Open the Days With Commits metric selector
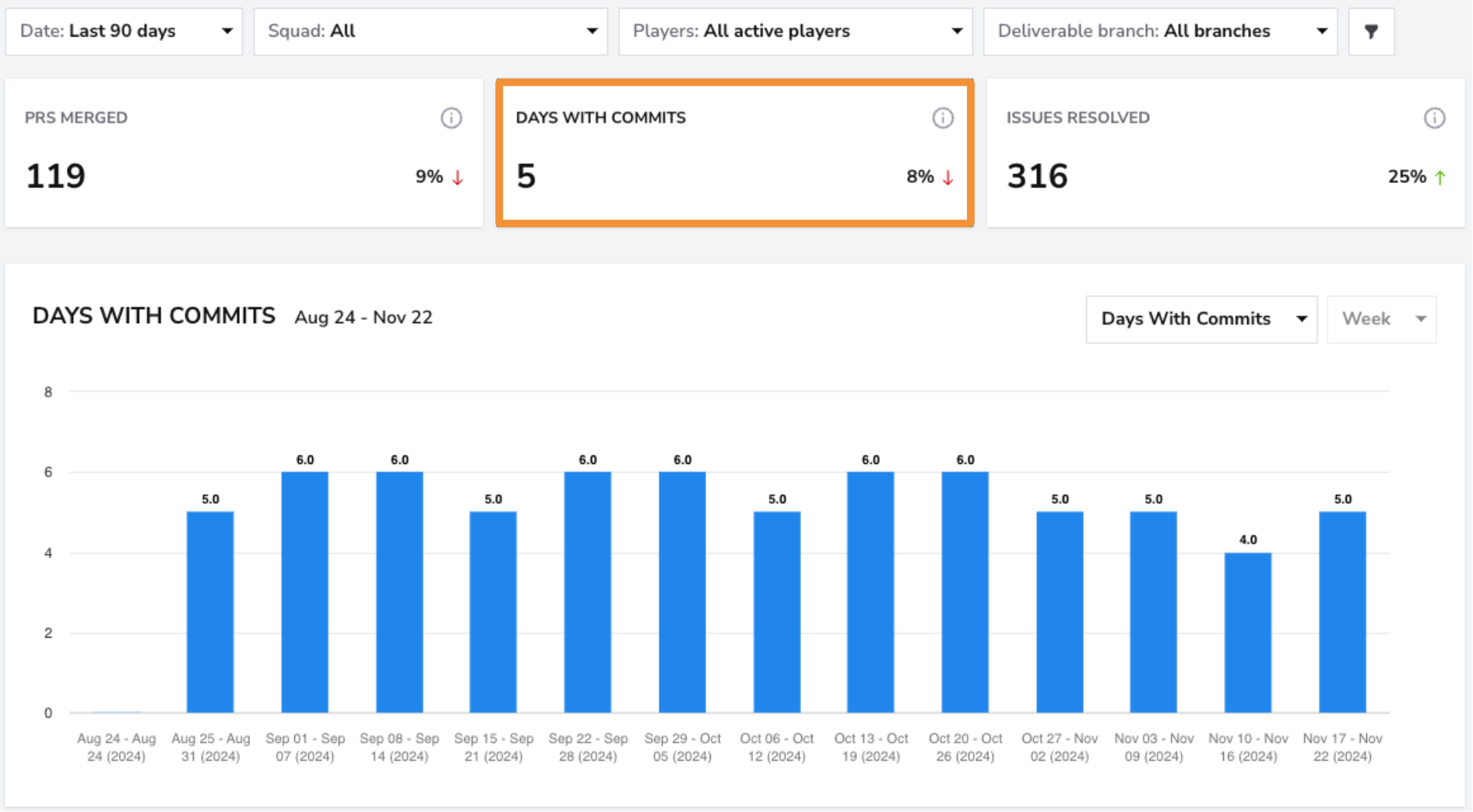The height and width of the screenshot is (812, 1473). 1201,319
